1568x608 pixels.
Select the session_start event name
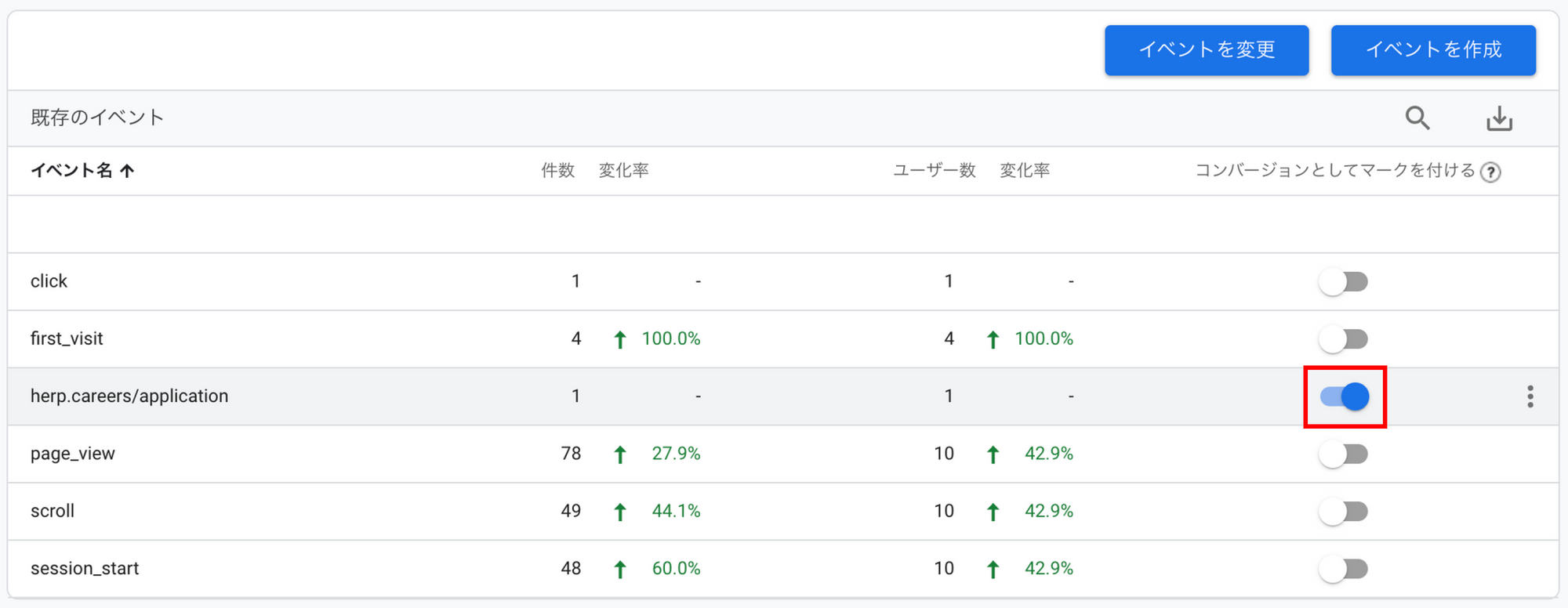85,569
